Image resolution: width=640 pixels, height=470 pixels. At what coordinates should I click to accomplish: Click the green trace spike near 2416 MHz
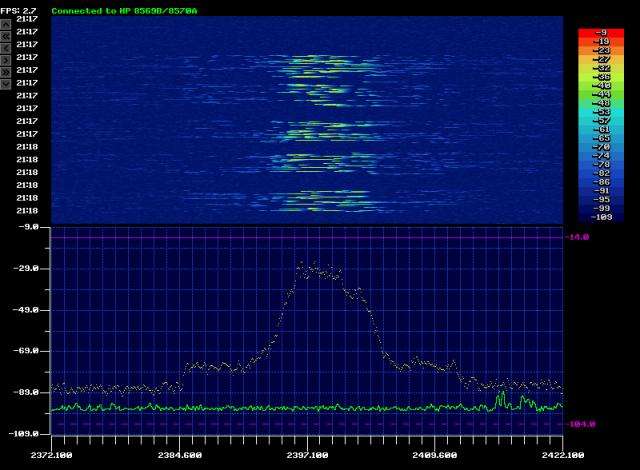[502, 394]
